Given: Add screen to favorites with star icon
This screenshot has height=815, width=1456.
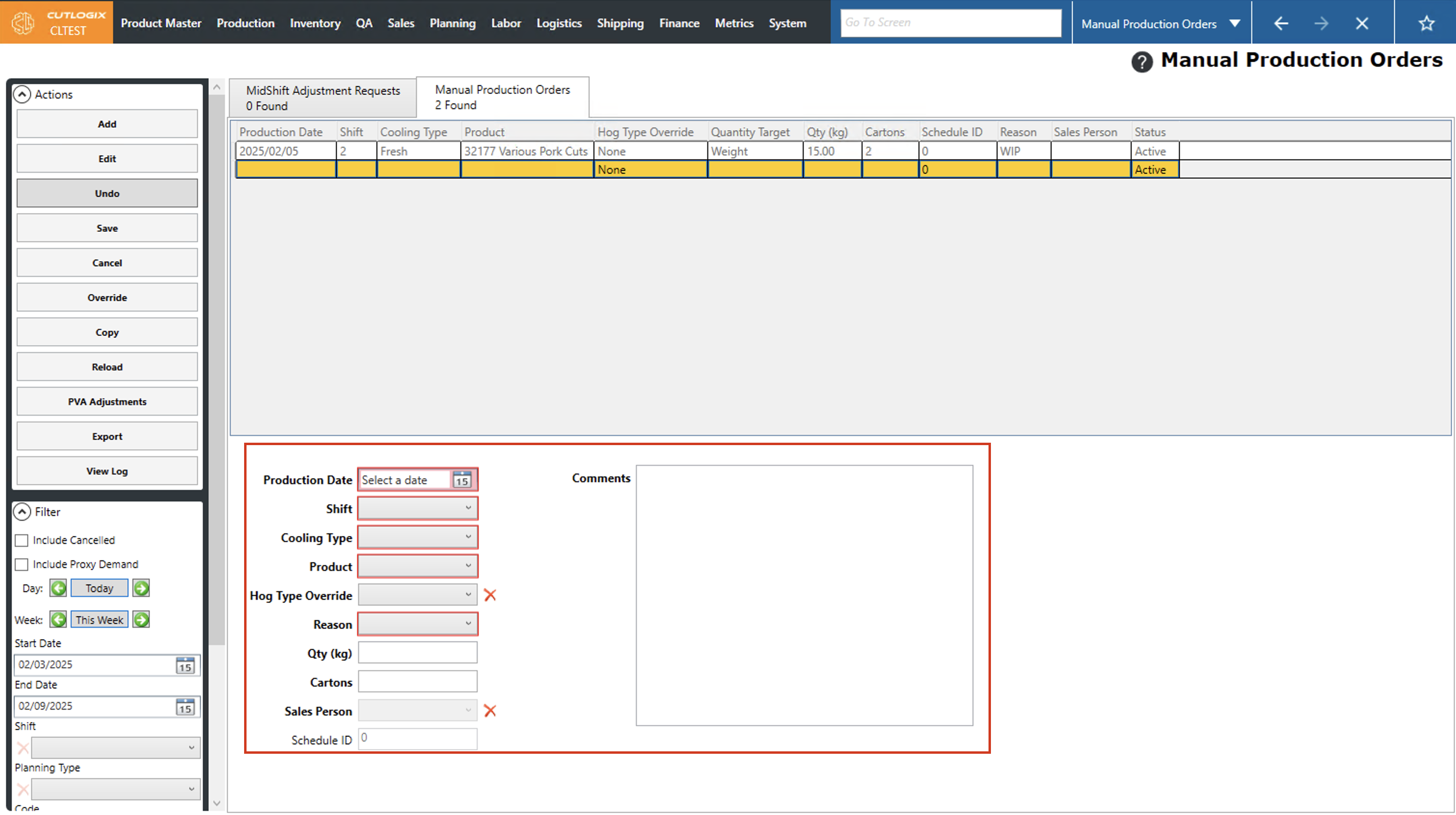Looking at the screenshot, I should [1426, 23].
